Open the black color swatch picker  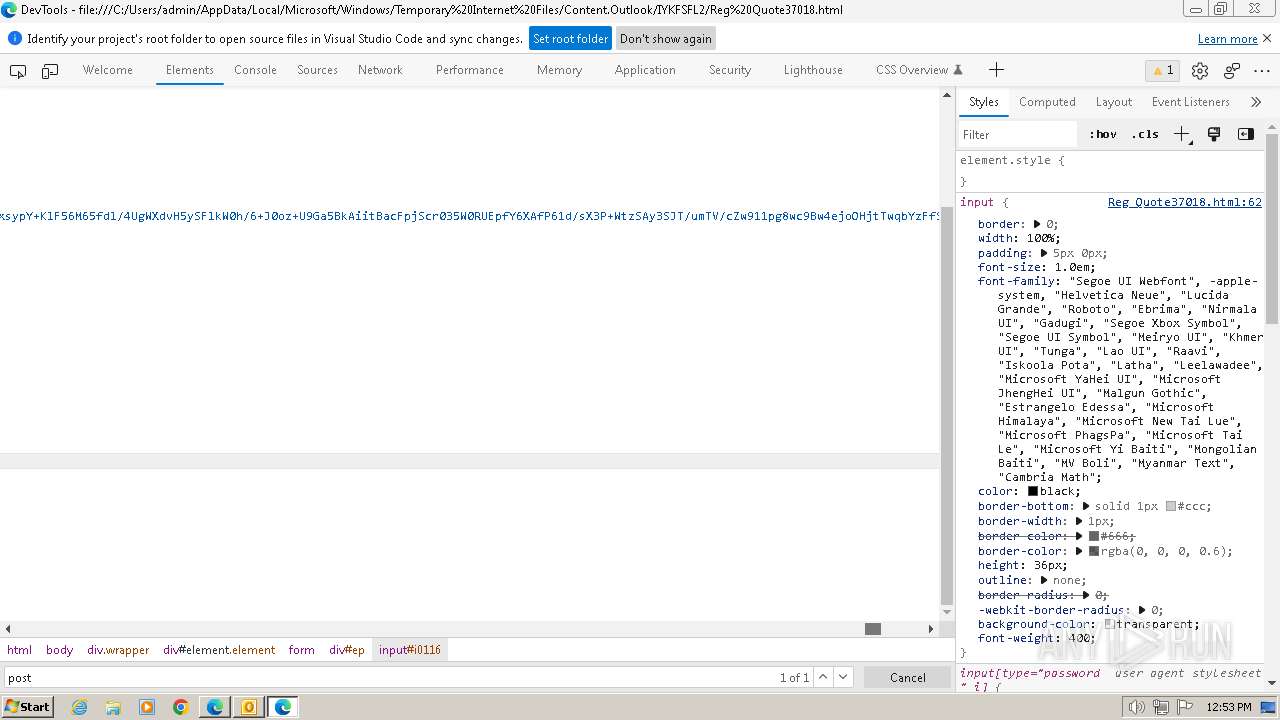(x=1033, y=491)
